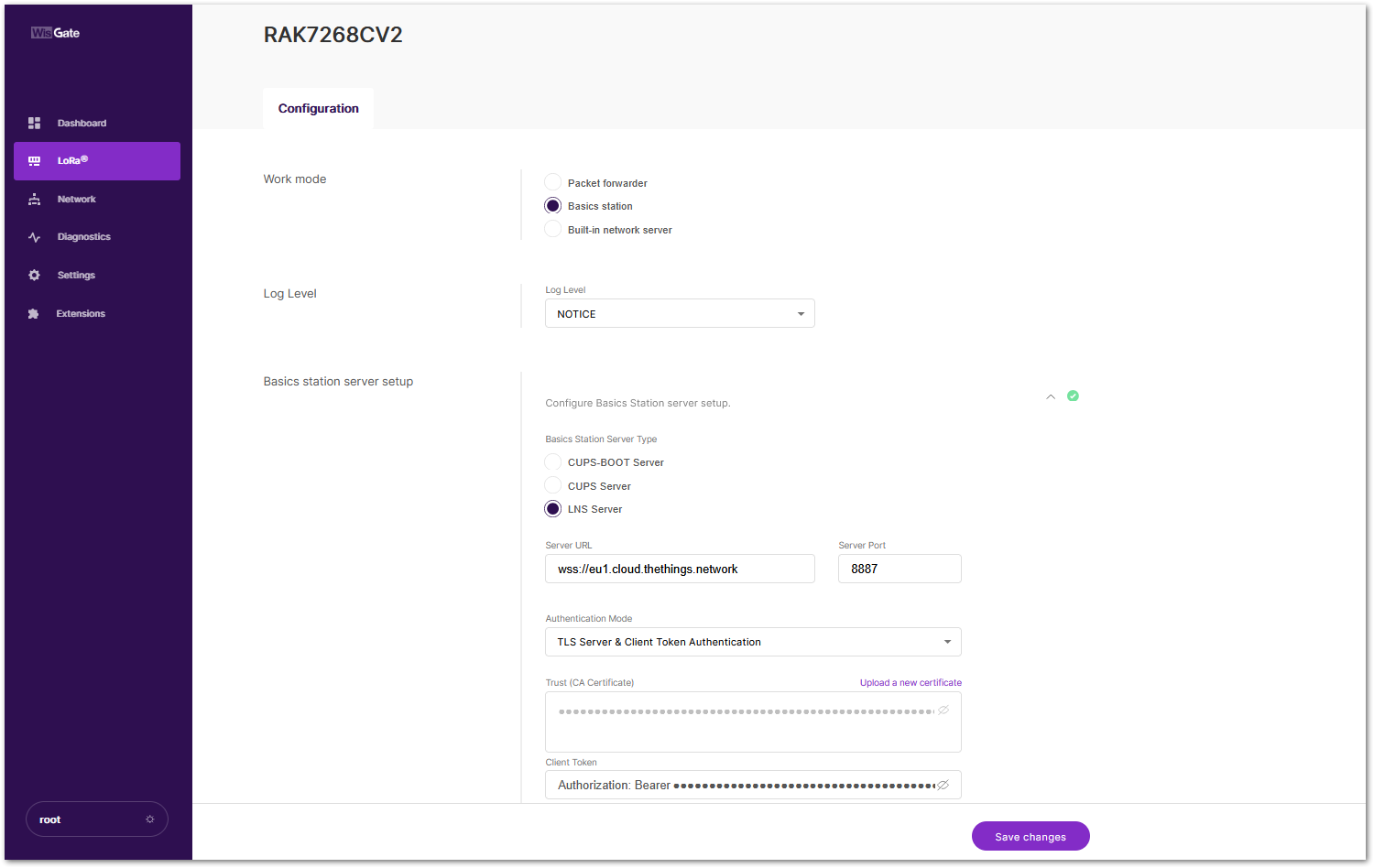Click the Save changes button
This screenshot has height=868, width=1374.
(1030, 836)
